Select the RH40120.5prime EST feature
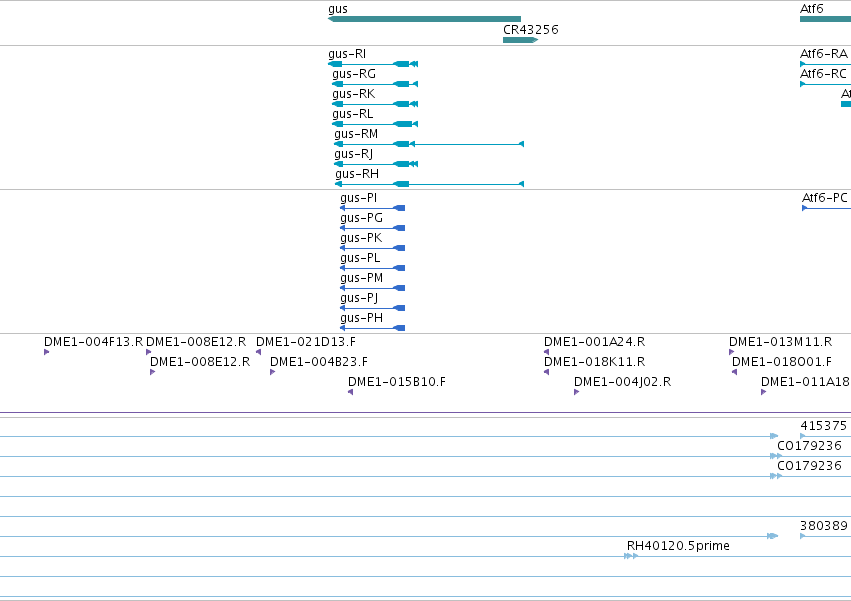The height and width of the screenshot is (601, 851). pyautogui.click(x=631, y=556)
